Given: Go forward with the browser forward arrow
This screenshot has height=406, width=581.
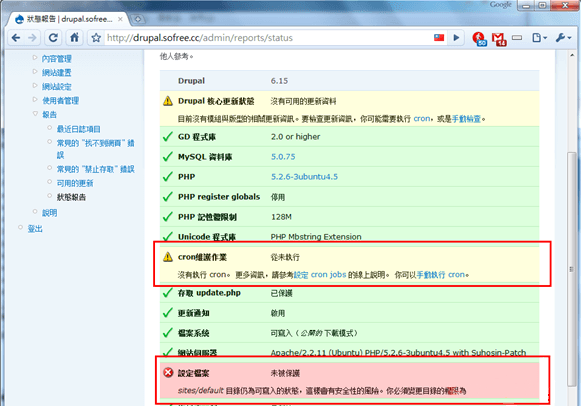Looking at the screenshot, I should click(32, 38).
